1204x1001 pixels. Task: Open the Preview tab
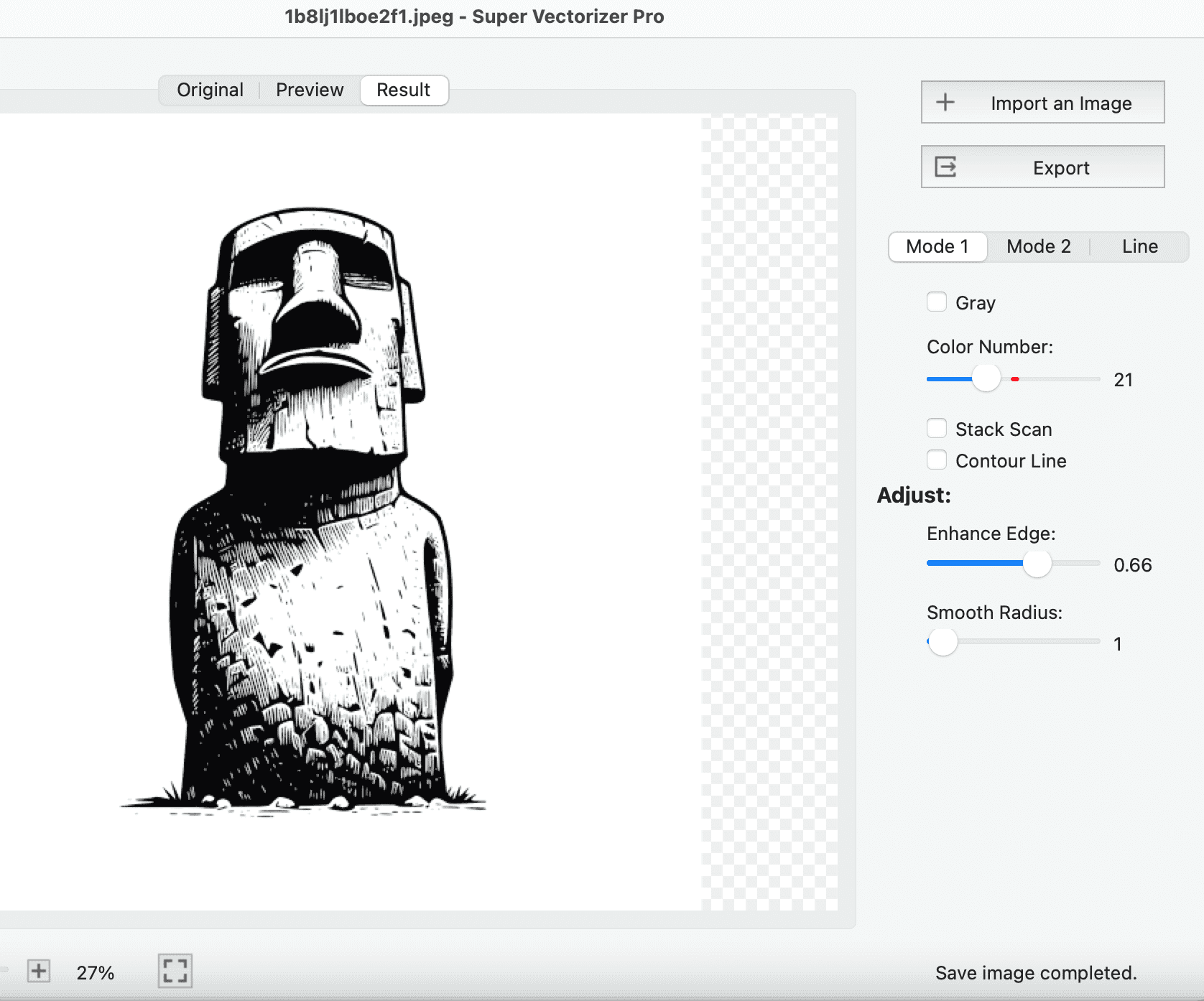click(x=310, y=90)
